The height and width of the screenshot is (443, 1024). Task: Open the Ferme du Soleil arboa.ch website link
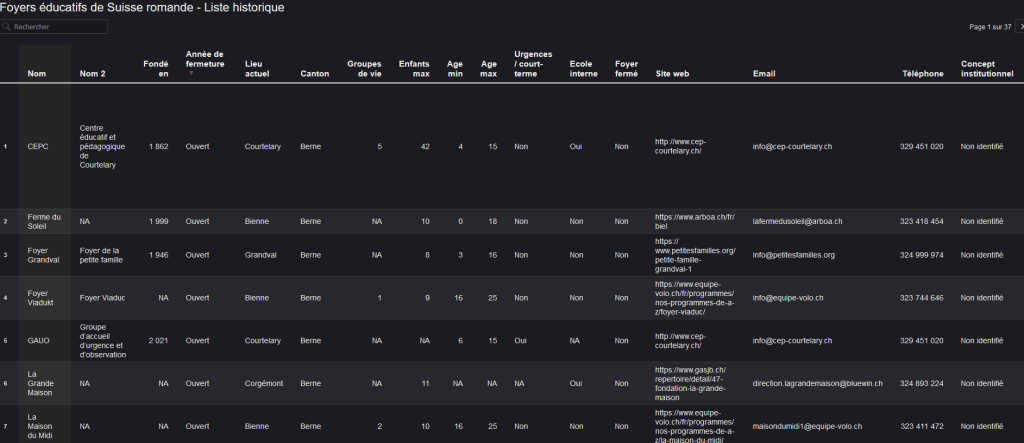(694, 221)
